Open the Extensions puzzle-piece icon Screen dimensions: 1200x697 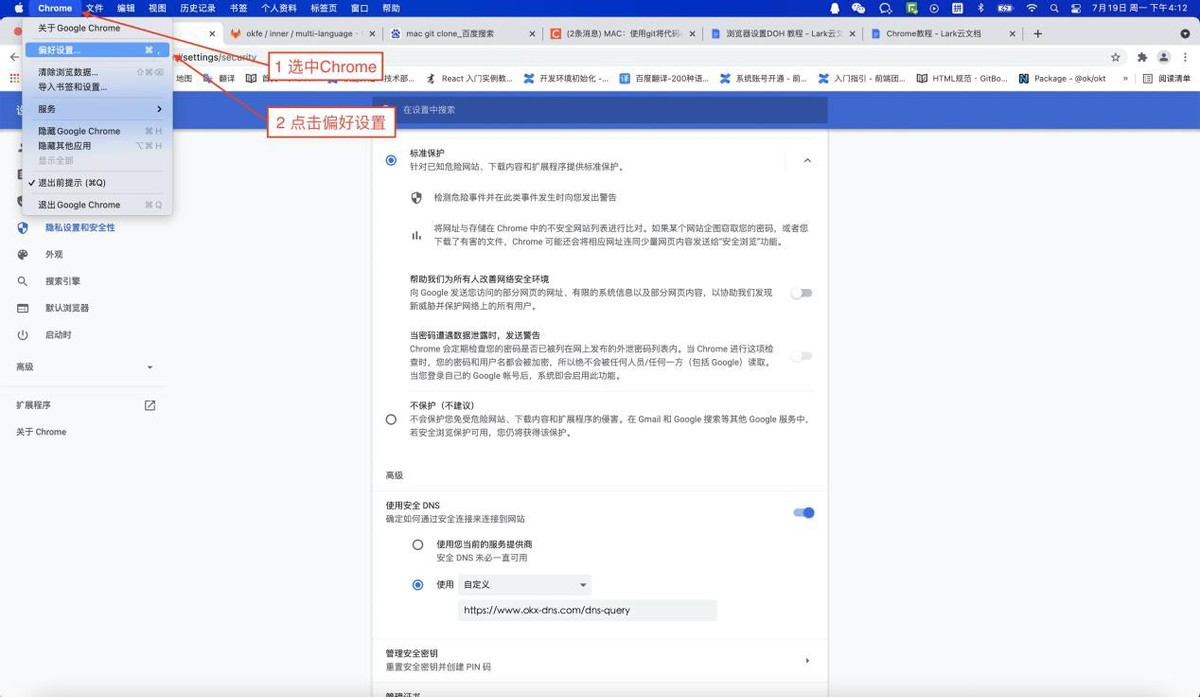pyautogui.click(x=1142, y=57)
